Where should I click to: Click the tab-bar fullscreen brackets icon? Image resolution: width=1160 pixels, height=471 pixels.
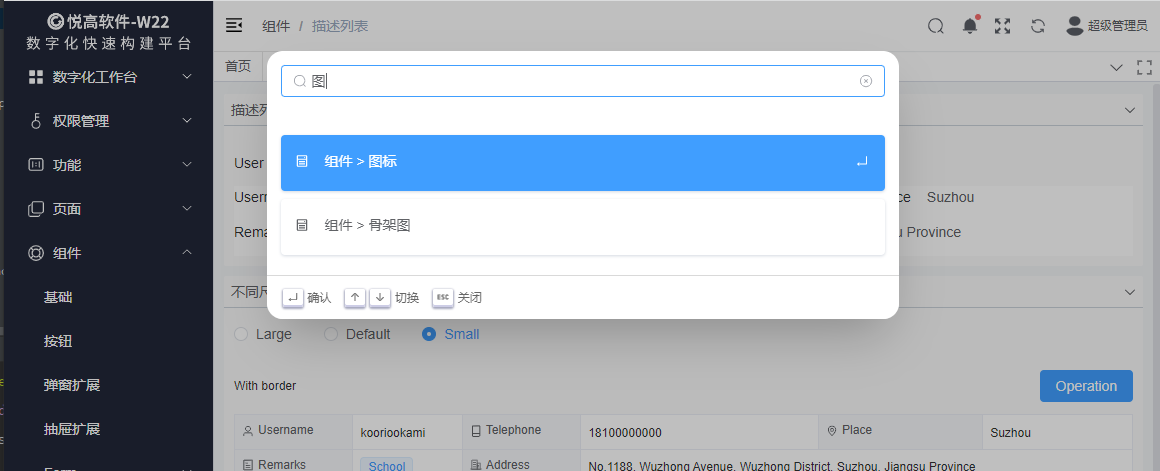click(x=1144, y=67)
